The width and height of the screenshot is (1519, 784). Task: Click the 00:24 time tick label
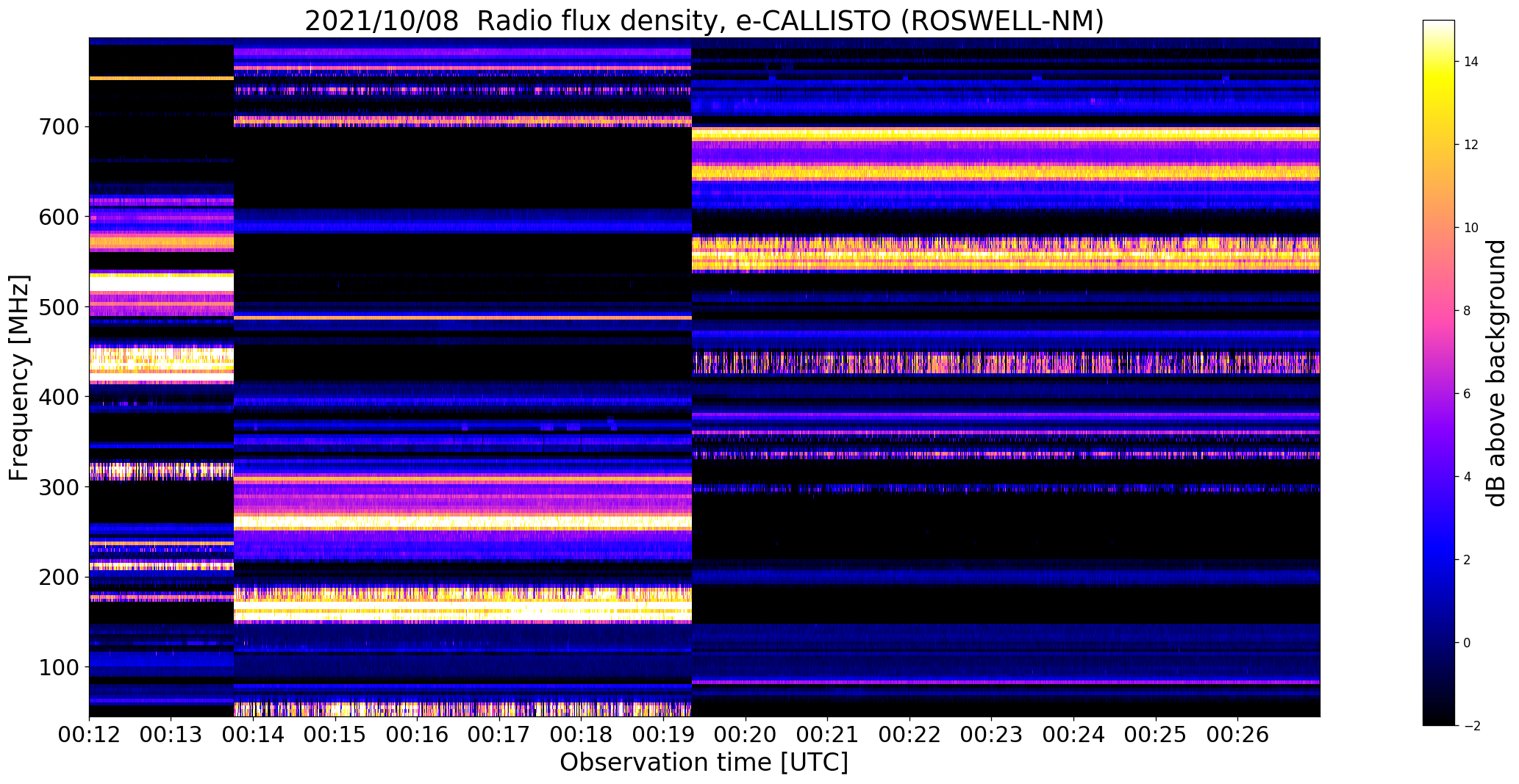coord(1074,736)
